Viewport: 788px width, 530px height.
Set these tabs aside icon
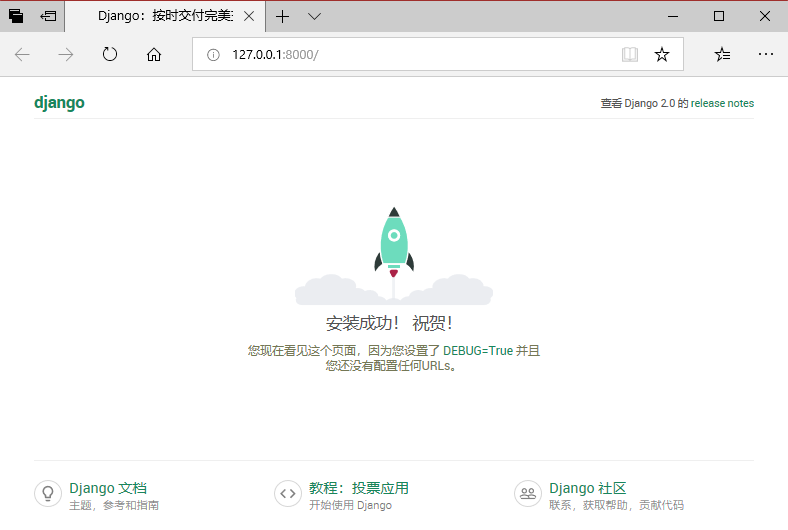pyautogui.click(x=48, y=16)
